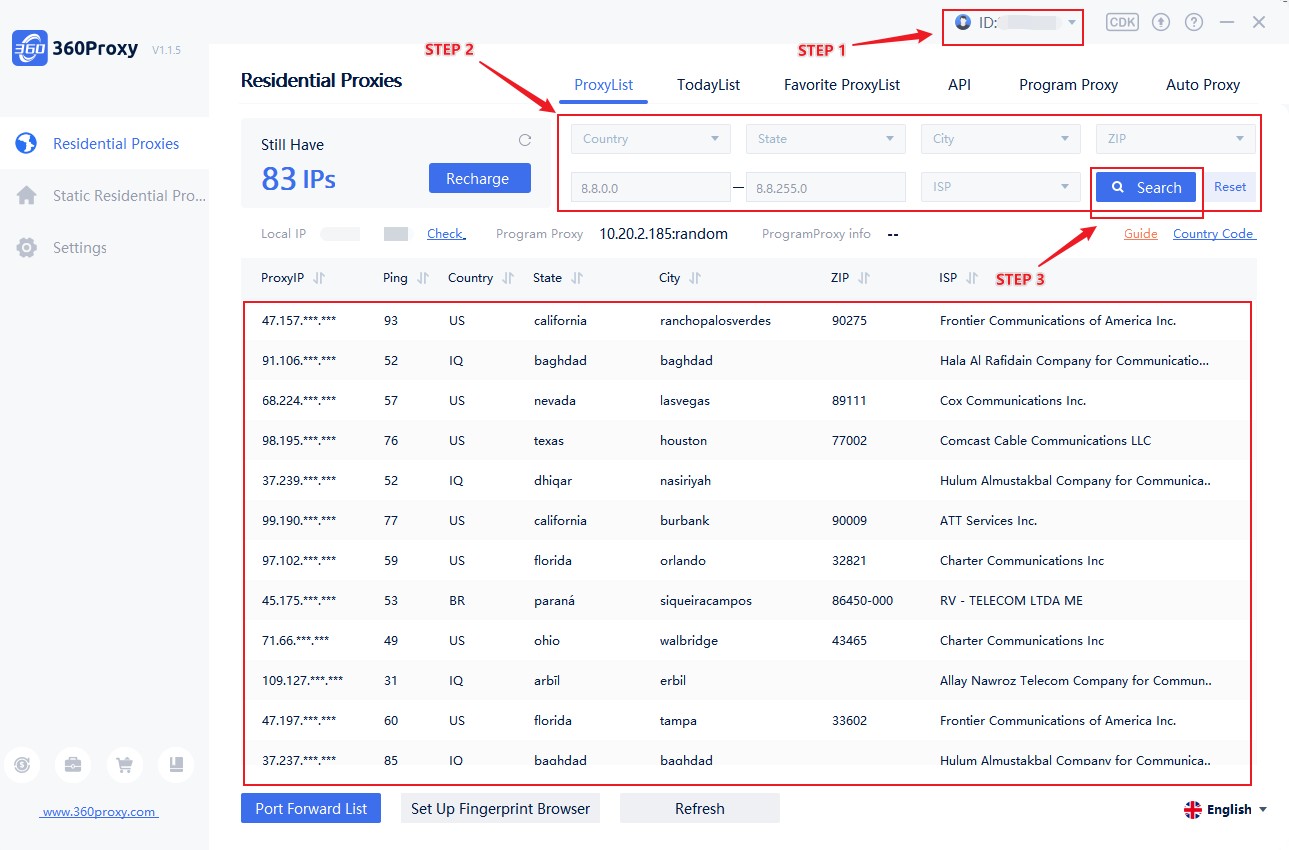1289x850 pixels.
Task: Switch to the ProxyList tab
Action: (x=604, y=85)
